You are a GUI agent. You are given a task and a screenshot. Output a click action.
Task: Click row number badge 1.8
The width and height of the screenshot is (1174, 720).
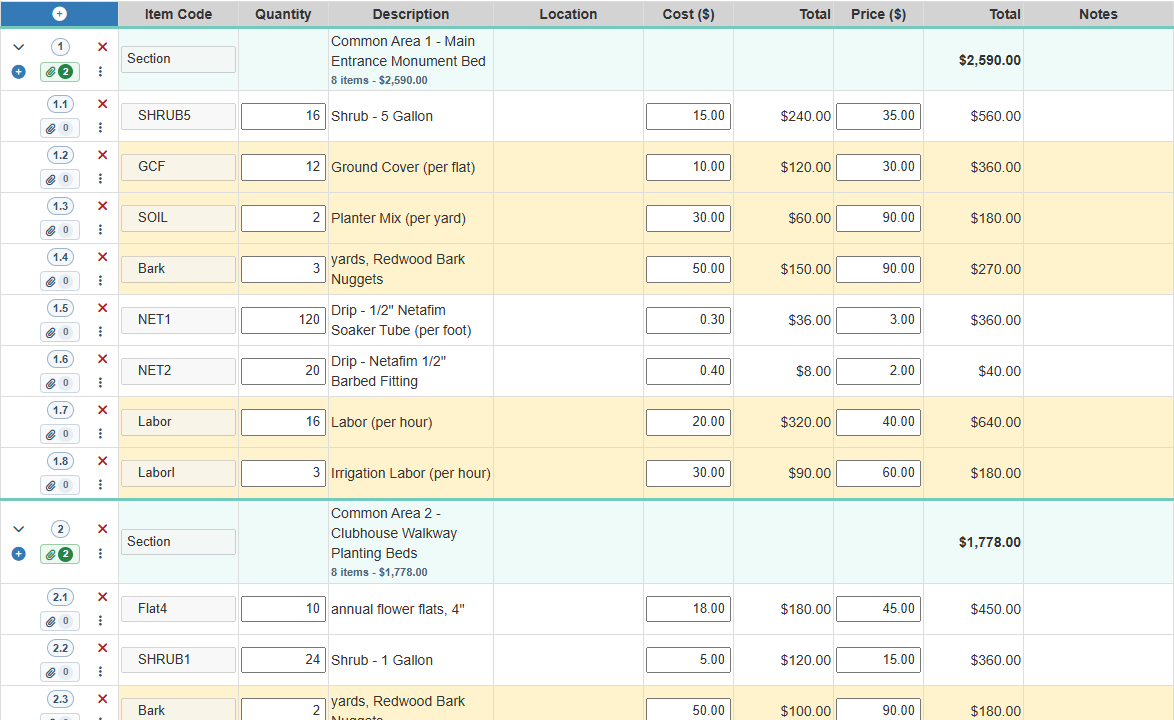tap(61, 461)
